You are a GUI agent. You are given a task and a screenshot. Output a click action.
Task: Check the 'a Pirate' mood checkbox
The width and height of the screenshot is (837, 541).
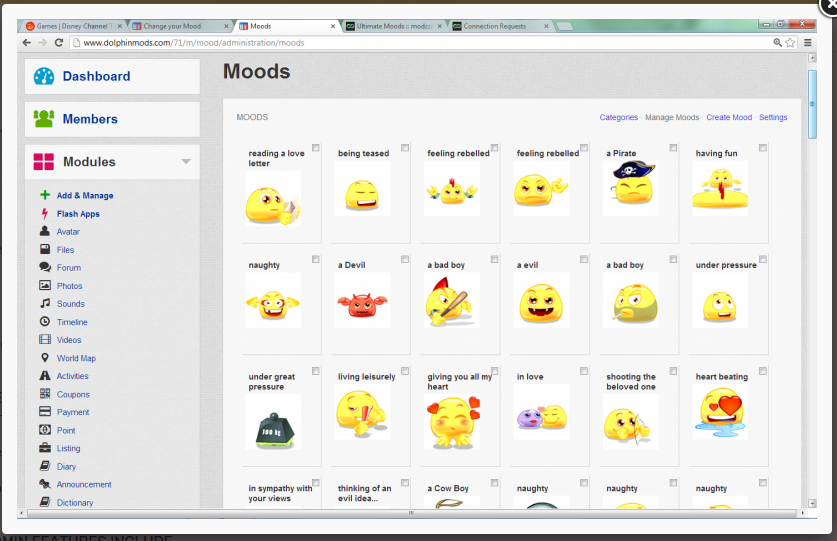point(673,148)
